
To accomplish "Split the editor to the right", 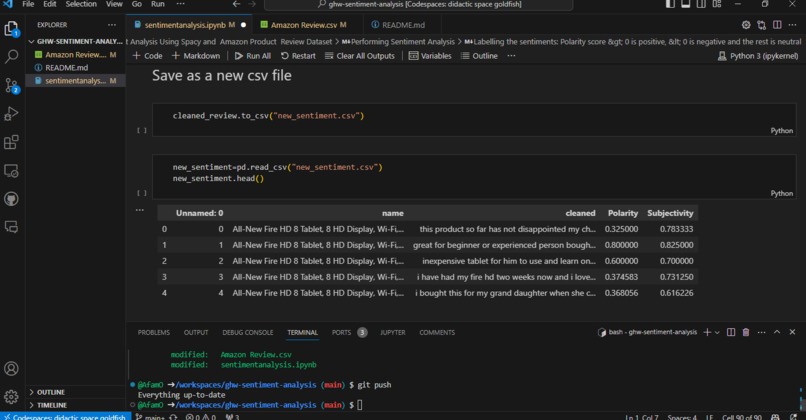I will pos(777,25).
